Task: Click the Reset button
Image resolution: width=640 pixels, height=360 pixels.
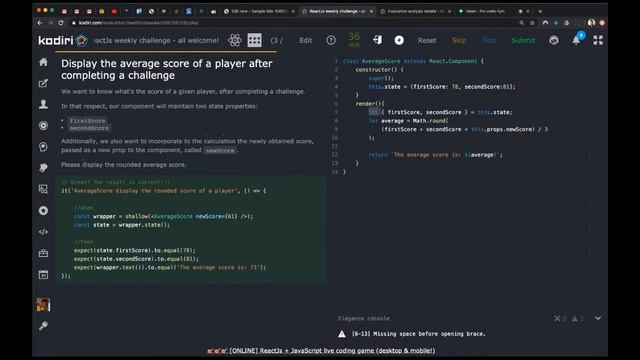Action: click(x=427, y=40)
